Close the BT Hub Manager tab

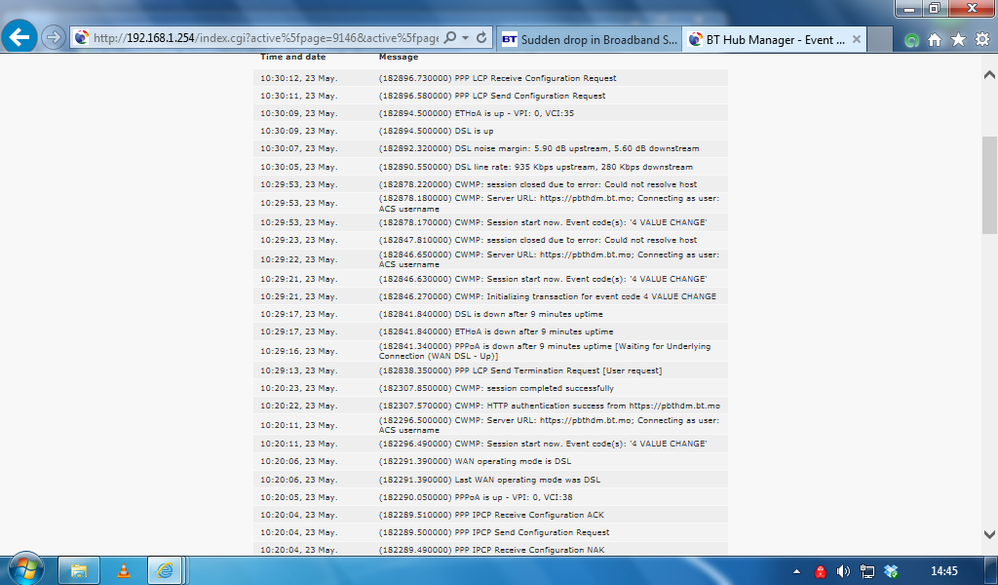(x=857, y=39)
